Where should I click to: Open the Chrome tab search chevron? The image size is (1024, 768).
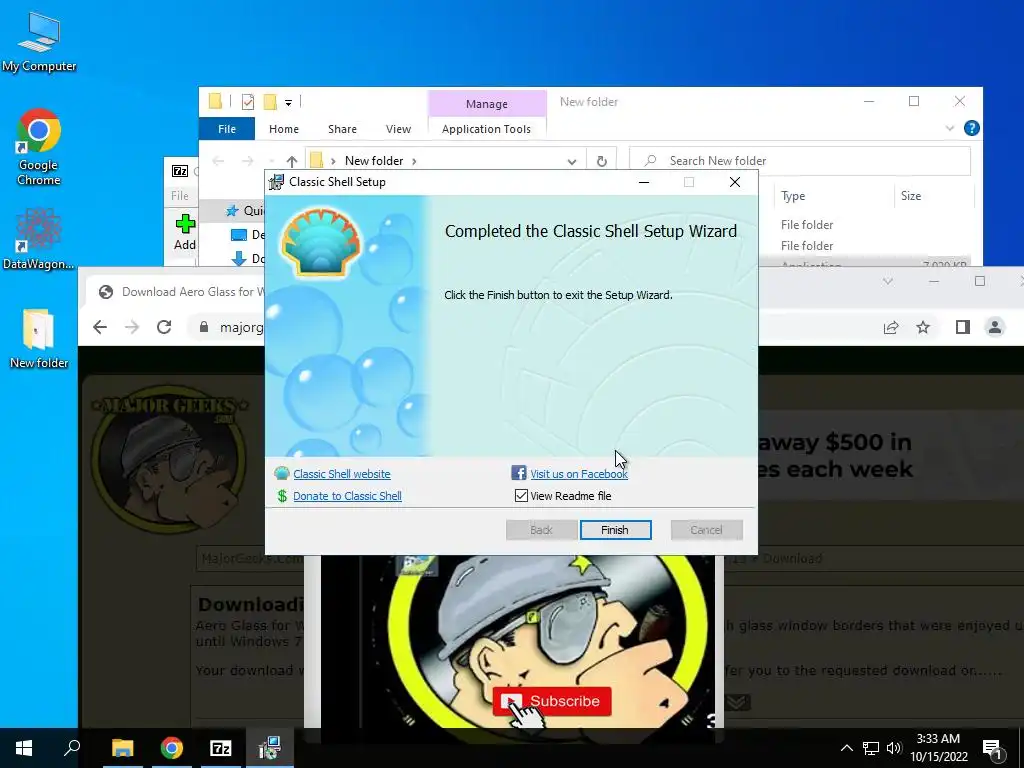point(888,281)
